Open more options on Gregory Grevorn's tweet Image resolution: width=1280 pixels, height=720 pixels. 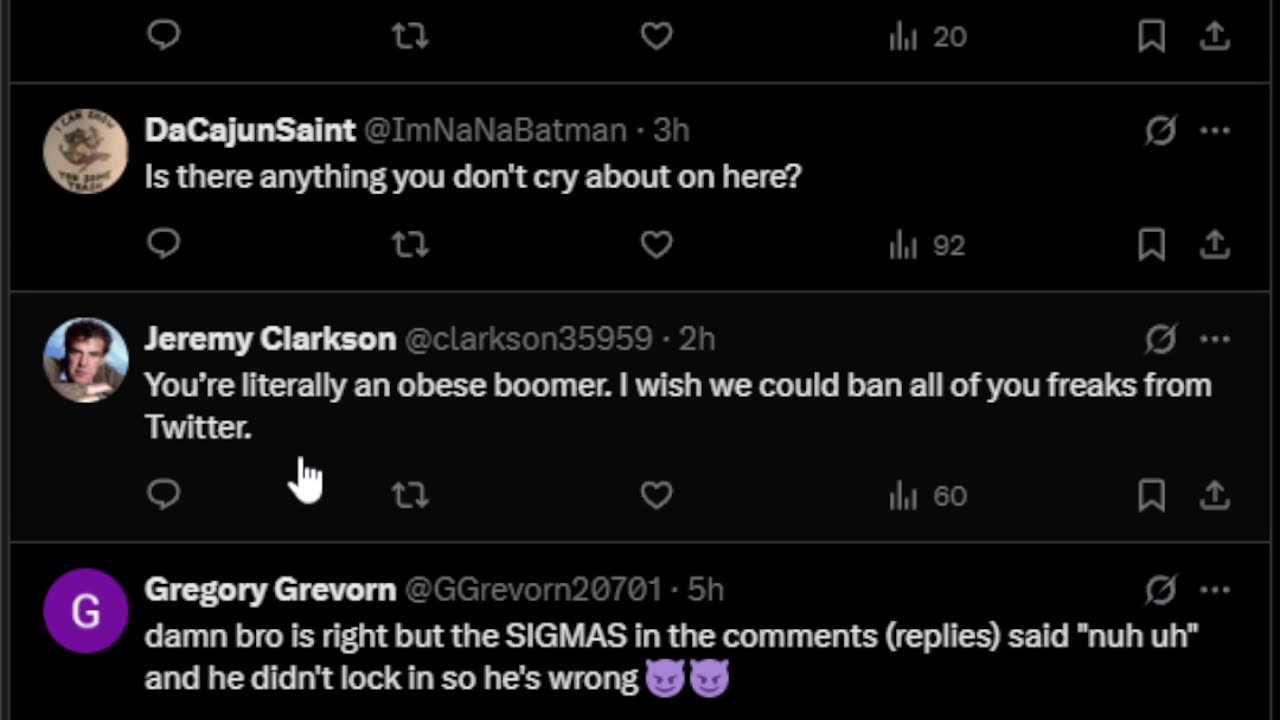(1215, 590)
